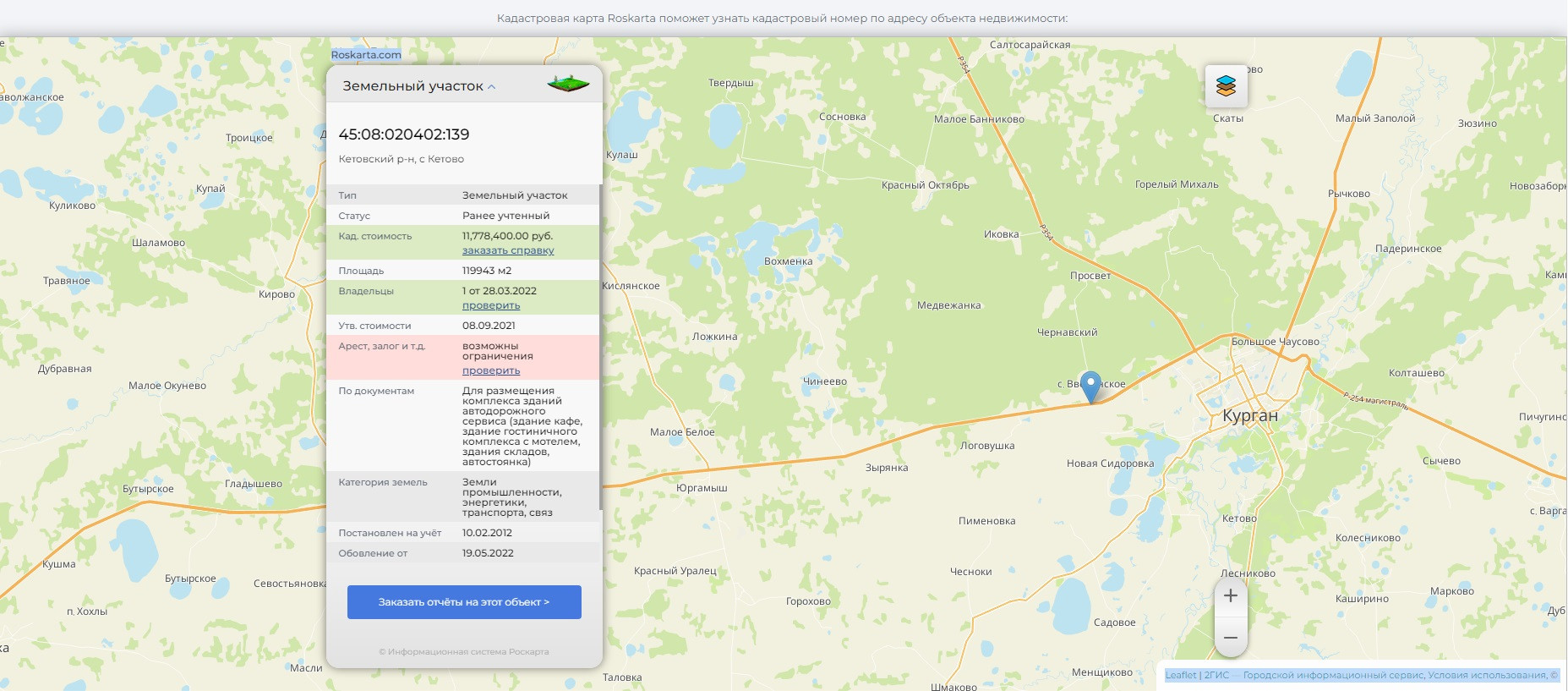This screenshot has width=1568, height=691.
Task: Click the Новая Сидоровка label on map
Action: pos(1110,463)
